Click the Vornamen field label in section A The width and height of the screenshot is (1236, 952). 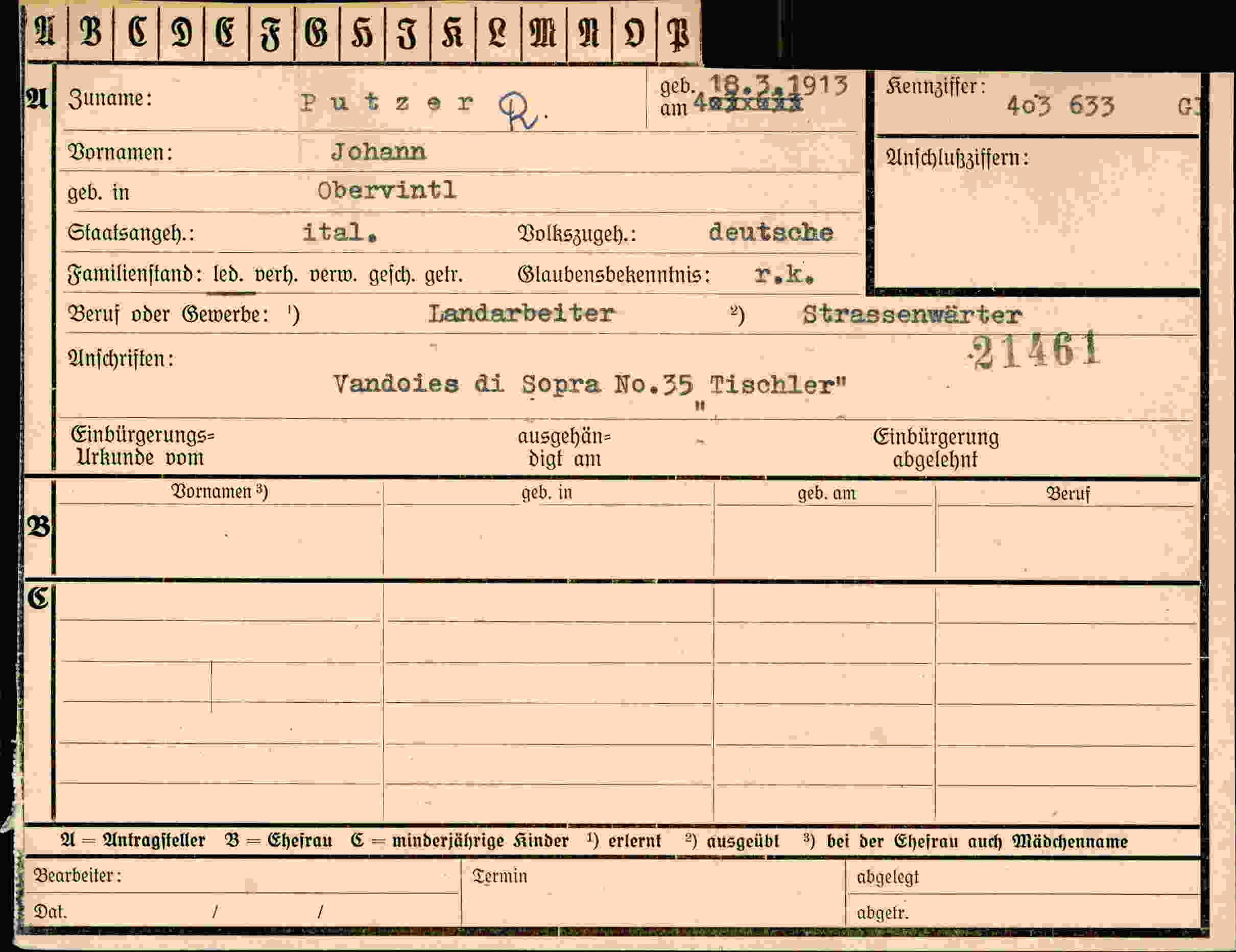(120, 153)
